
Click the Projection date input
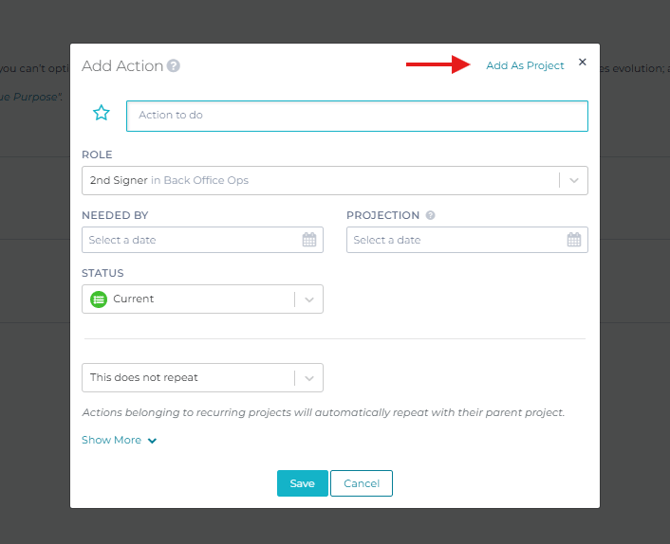point(455,240)
